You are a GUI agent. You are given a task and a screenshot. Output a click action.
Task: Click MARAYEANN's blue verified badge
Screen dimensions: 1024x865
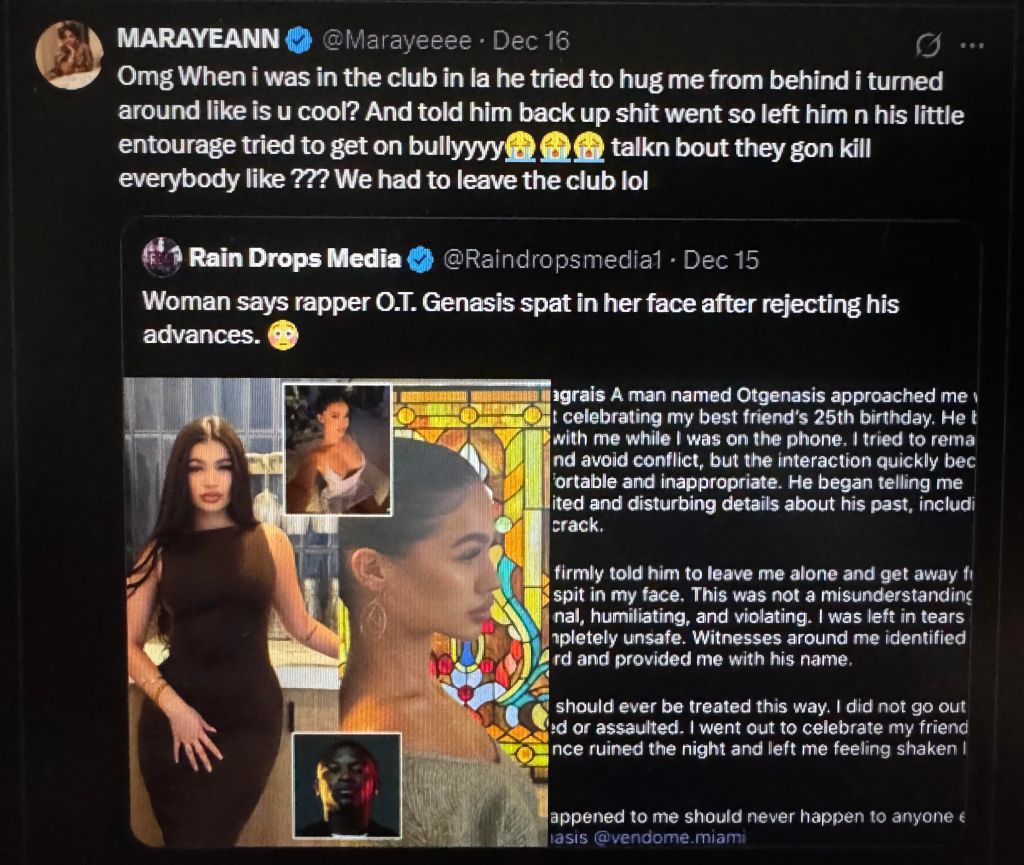tap(300, 40)
